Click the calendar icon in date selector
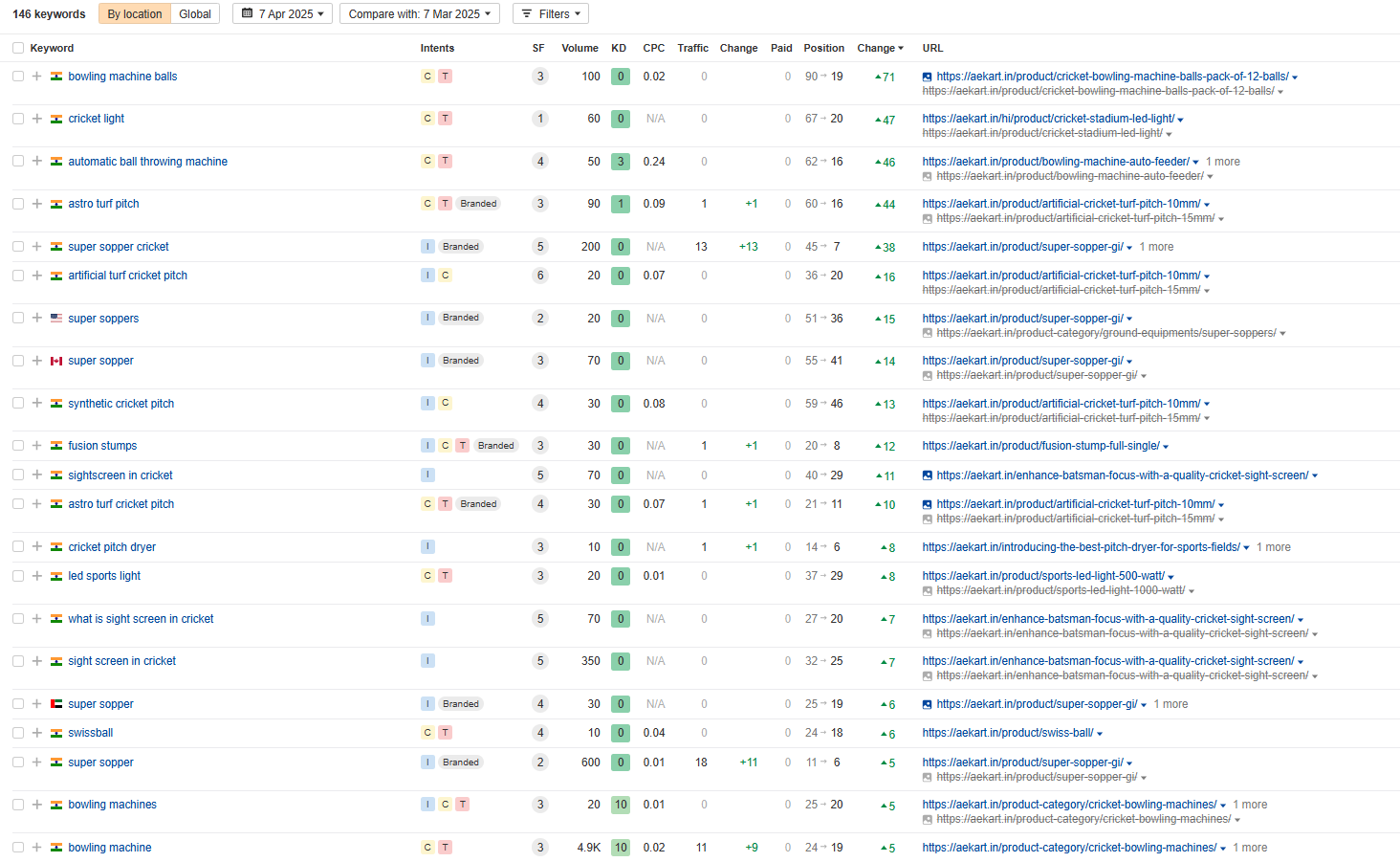This screenshot has height=862, width=1400. point(248,13)
